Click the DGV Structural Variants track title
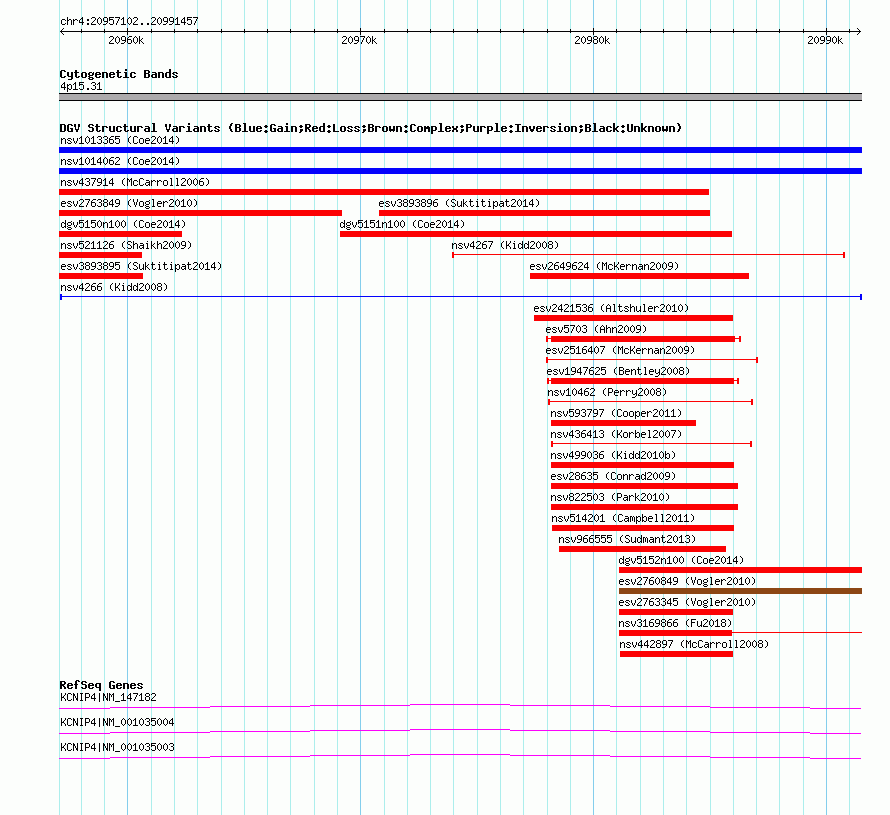 click(x=370, y=128)
